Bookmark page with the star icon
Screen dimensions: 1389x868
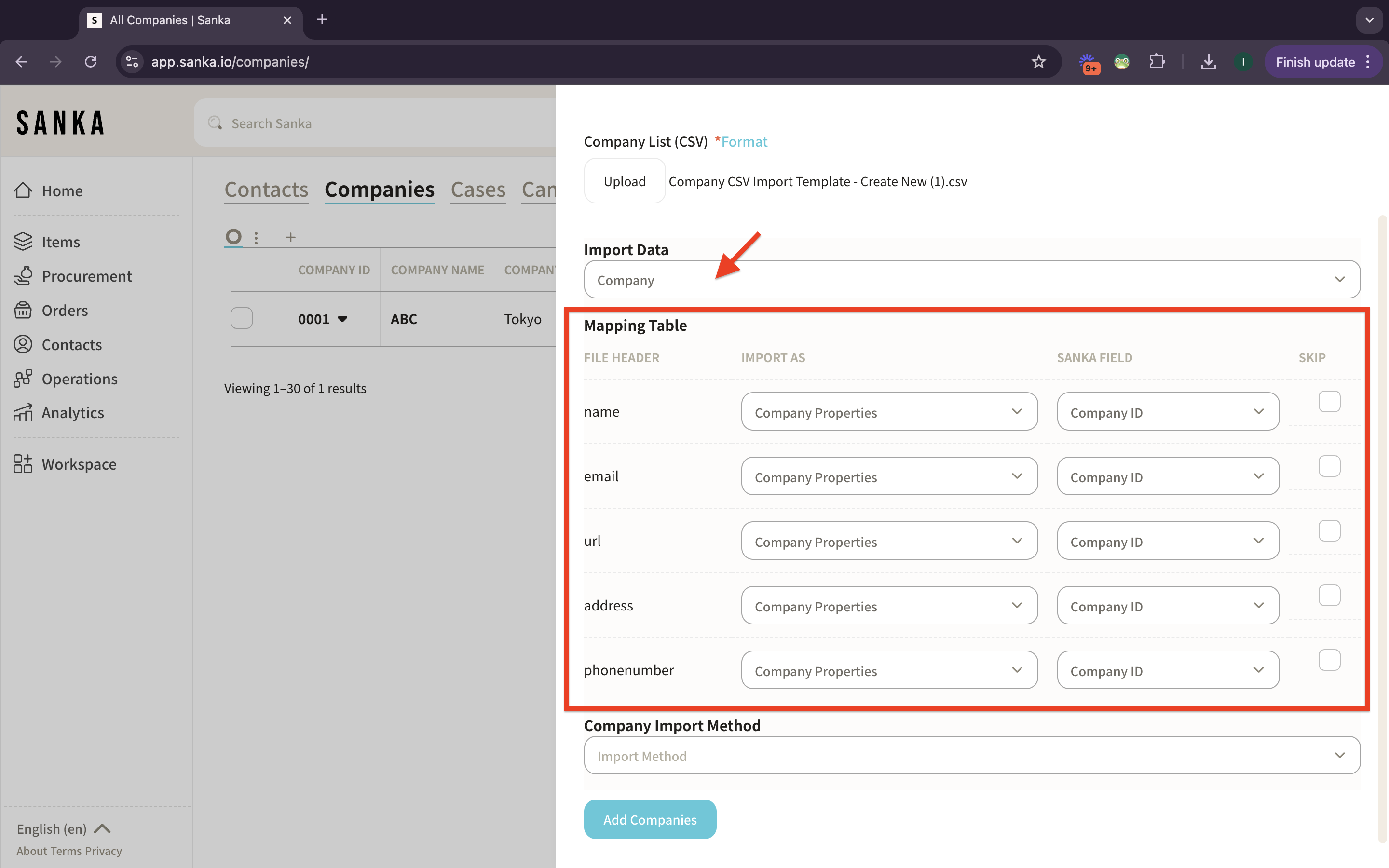pos(1038,62)
